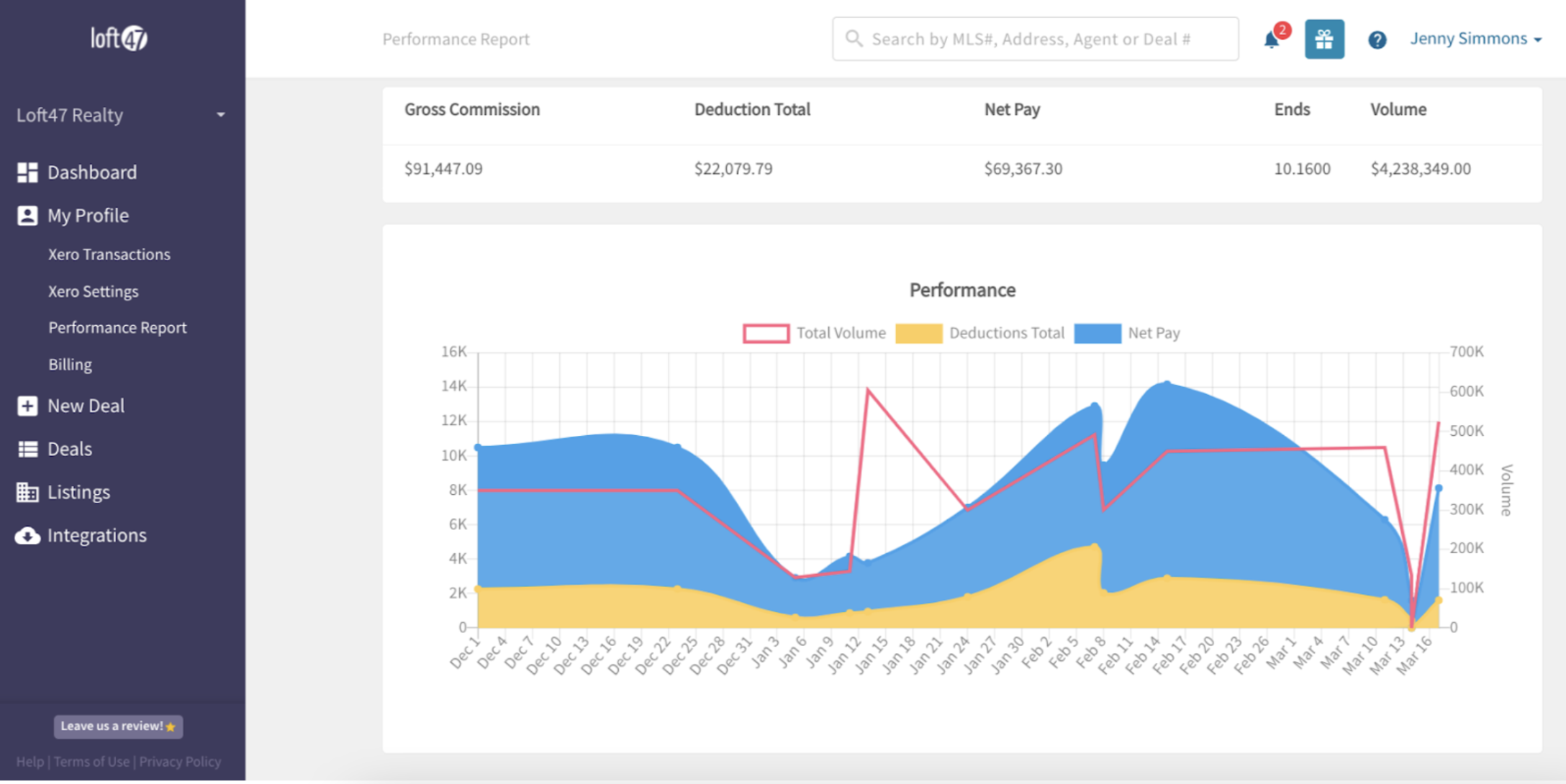
Task: Click Performance Report page header text
Action: click(456, 40)
